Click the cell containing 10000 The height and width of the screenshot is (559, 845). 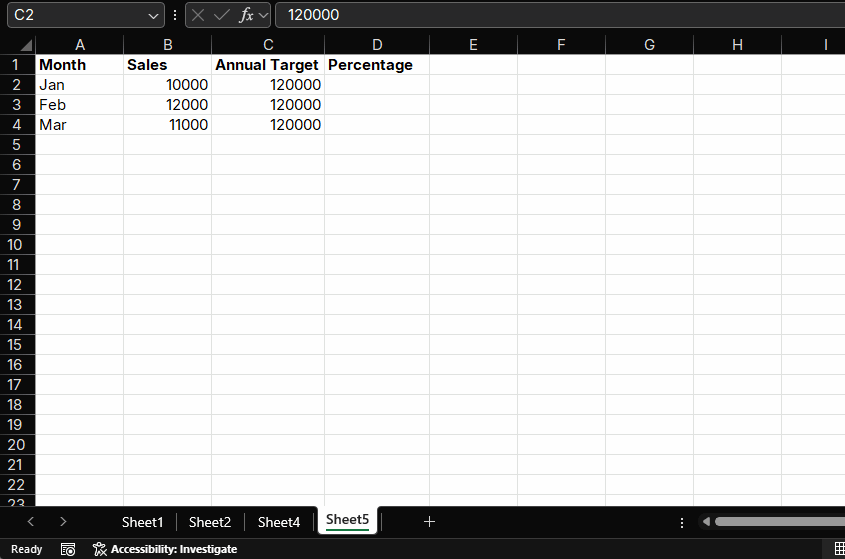click(168, 85)
